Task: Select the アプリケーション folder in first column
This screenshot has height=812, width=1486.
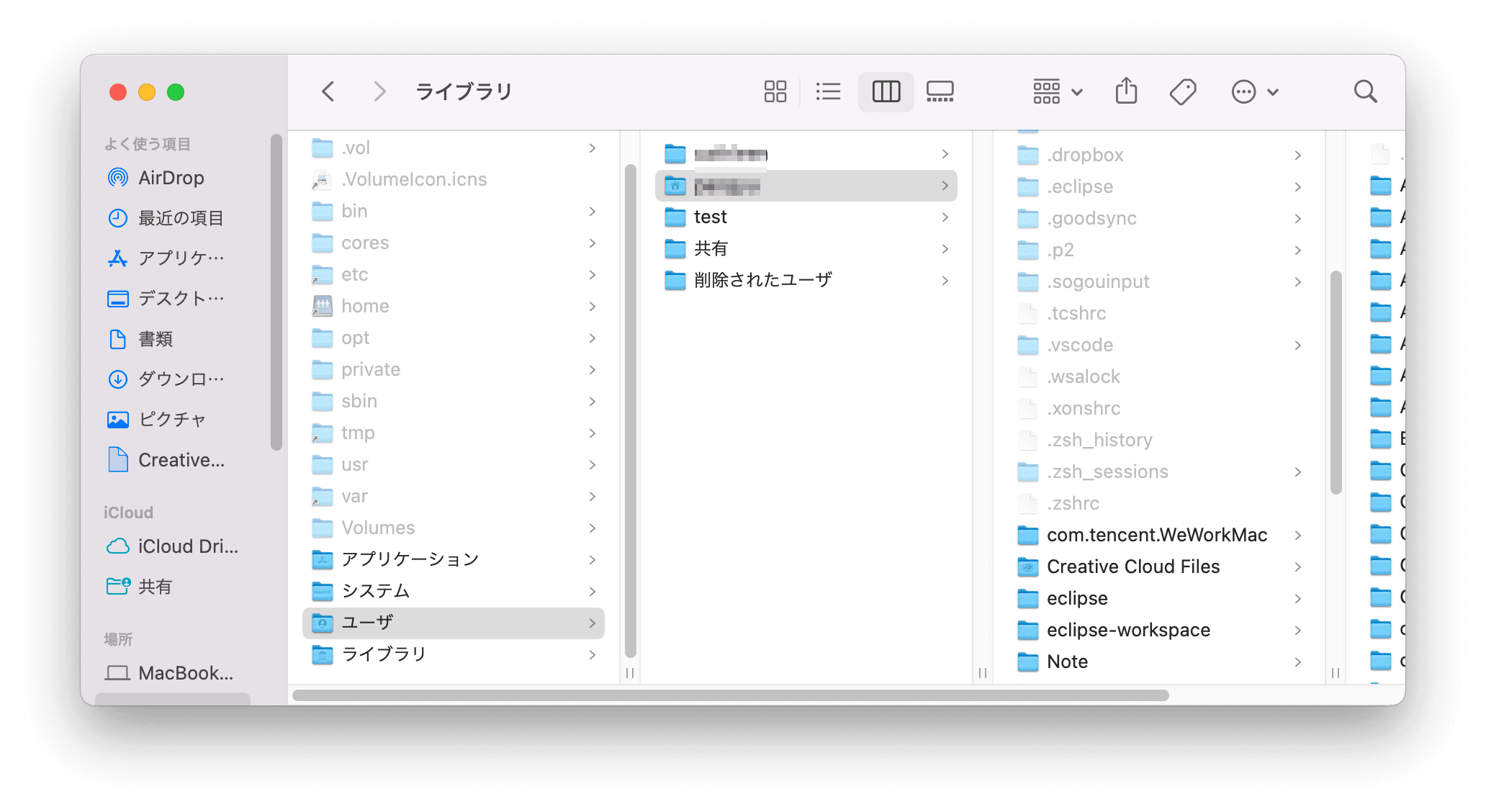Action: click(x=410, y=559)
